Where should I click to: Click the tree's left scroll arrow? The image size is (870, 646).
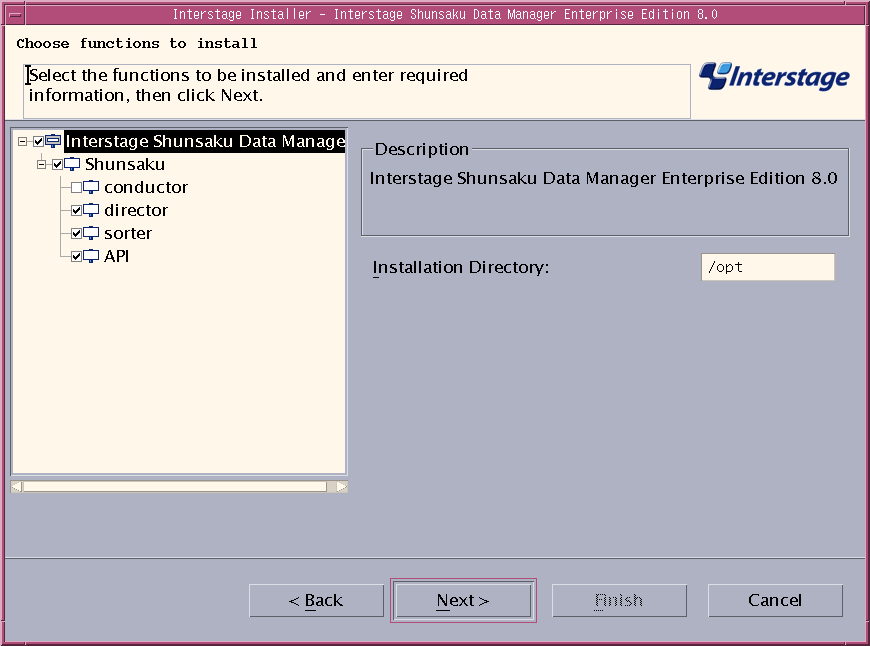coord(17,487)
